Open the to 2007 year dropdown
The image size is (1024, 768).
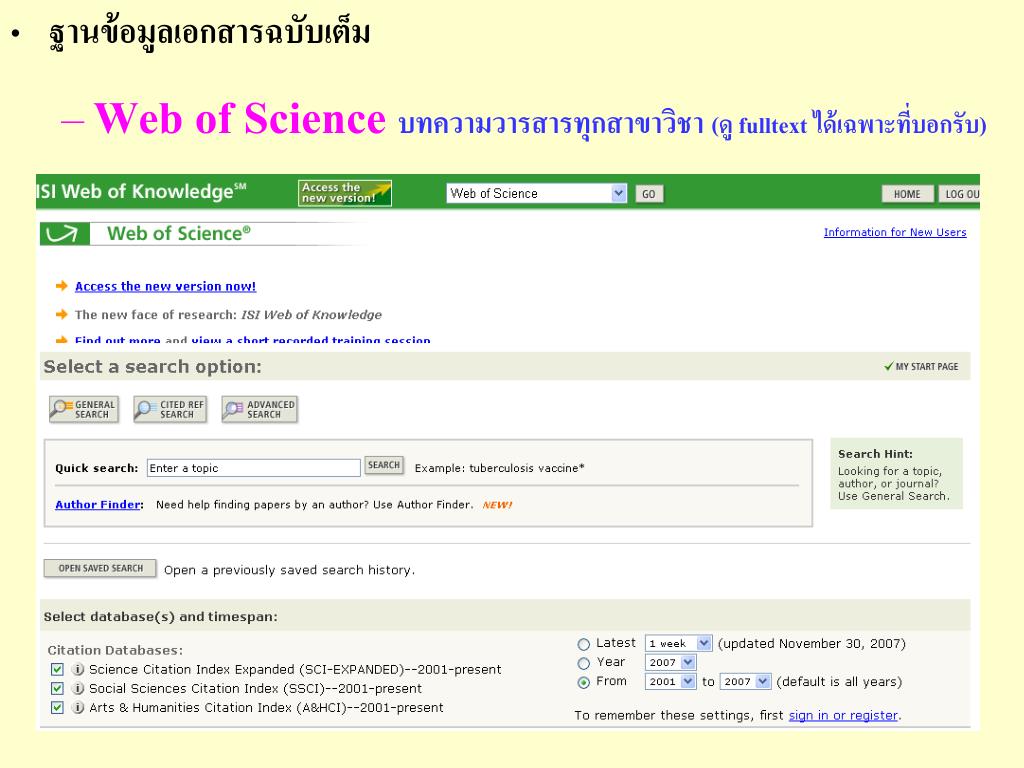[746, 681]
